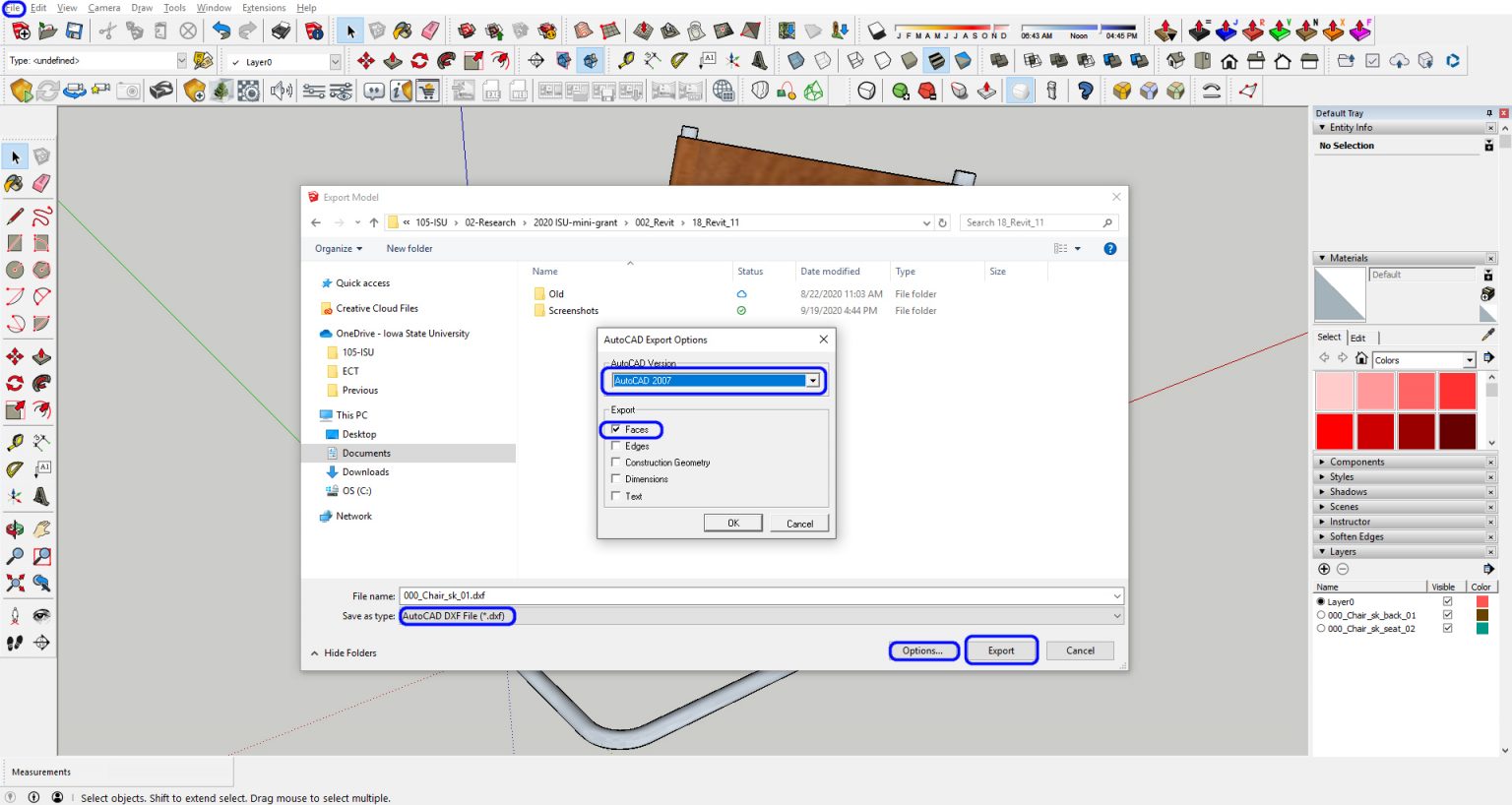
Task: Click the eyedropper Sample Paint icon
Action: pyautogui.click(x=1487, y=336)
